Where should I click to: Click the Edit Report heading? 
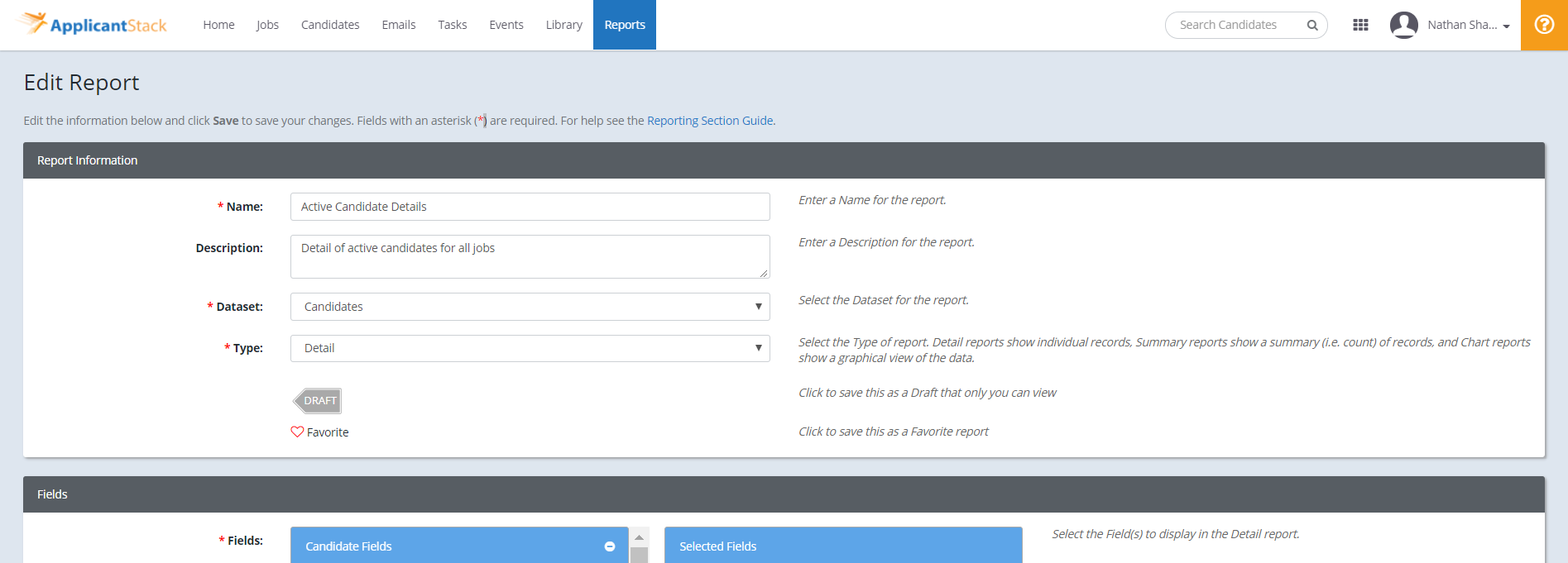(81, 83)
